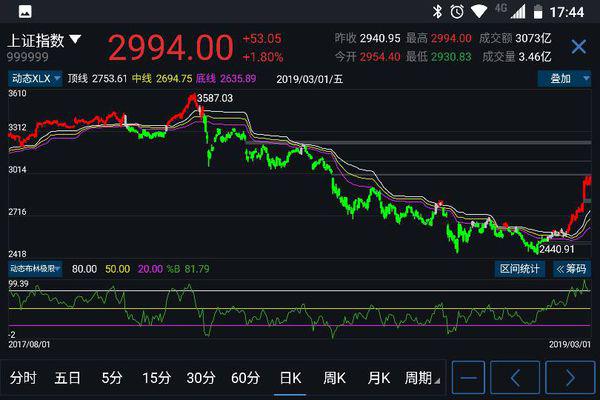Viewport: 600px width, 400px height.
Task: Switch to the 五日 tab
Action: [x=67, y=378]
